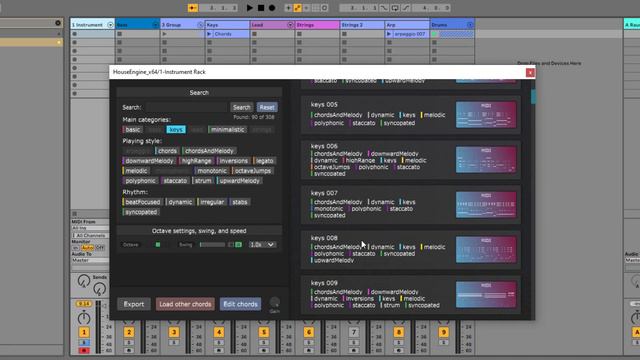640x360 pixels.
Task: Toggle the 'chords' playing style filter tag
Action: tap(167, 151)
